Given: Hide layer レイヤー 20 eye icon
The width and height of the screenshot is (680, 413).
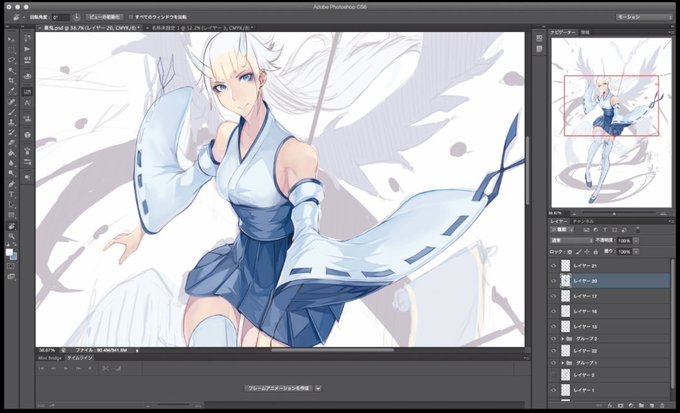Looking at the screenshot, I should pos(553,281).
